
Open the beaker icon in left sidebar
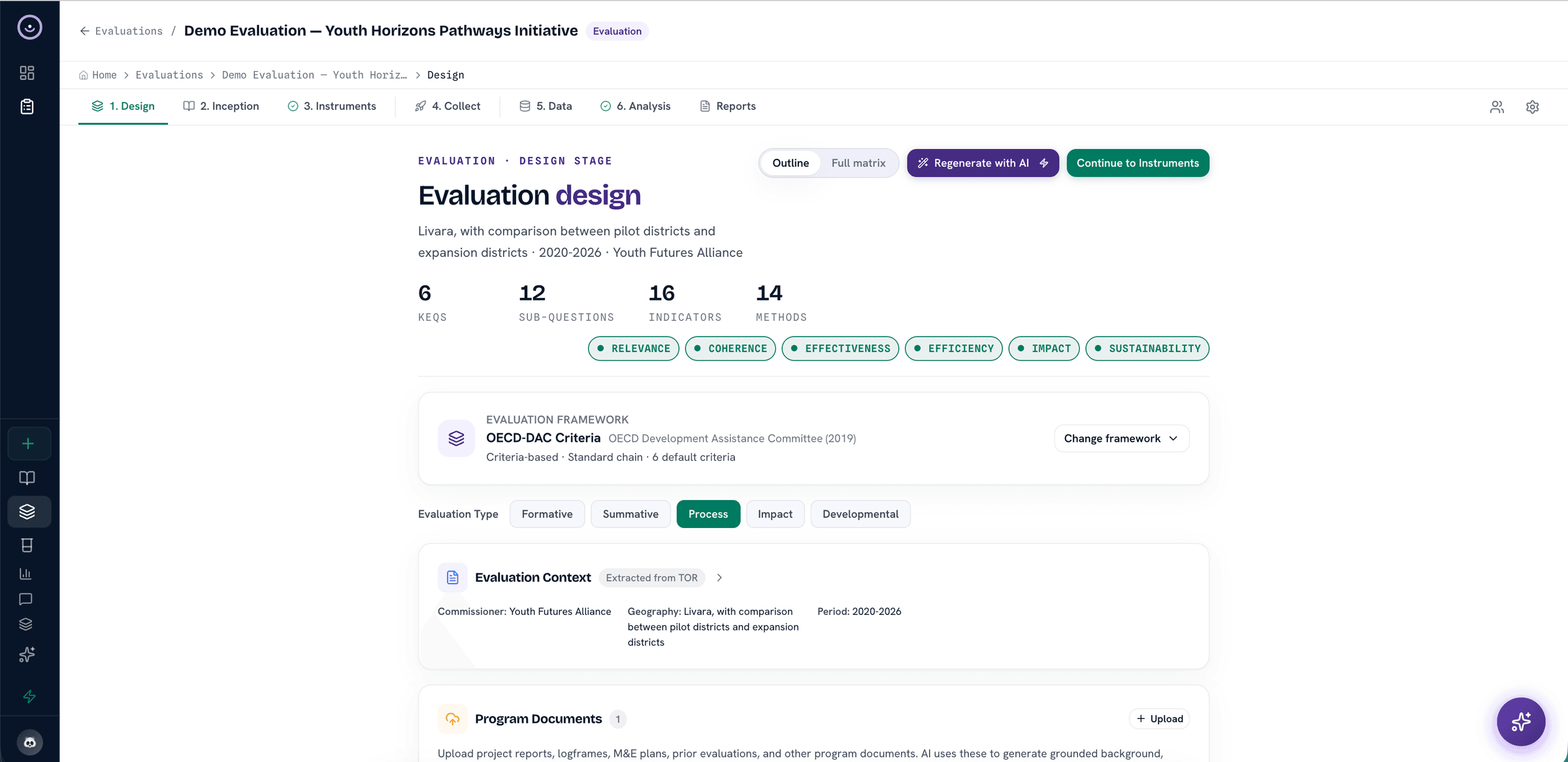[27, 545]
